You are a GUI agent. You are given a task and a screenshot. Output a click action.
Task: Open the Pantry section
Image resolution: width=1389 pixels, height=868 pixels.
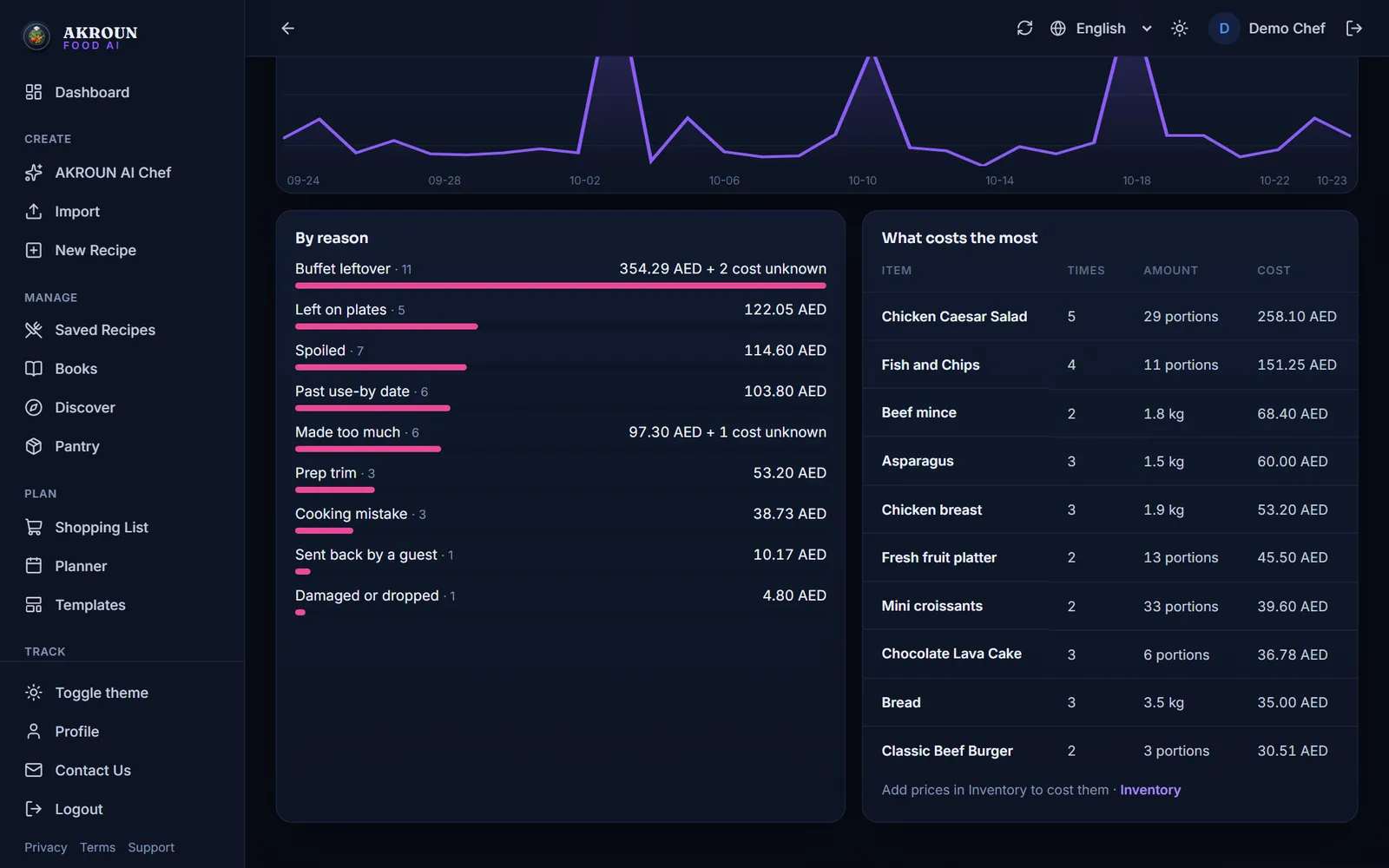(x=77, y=446)
